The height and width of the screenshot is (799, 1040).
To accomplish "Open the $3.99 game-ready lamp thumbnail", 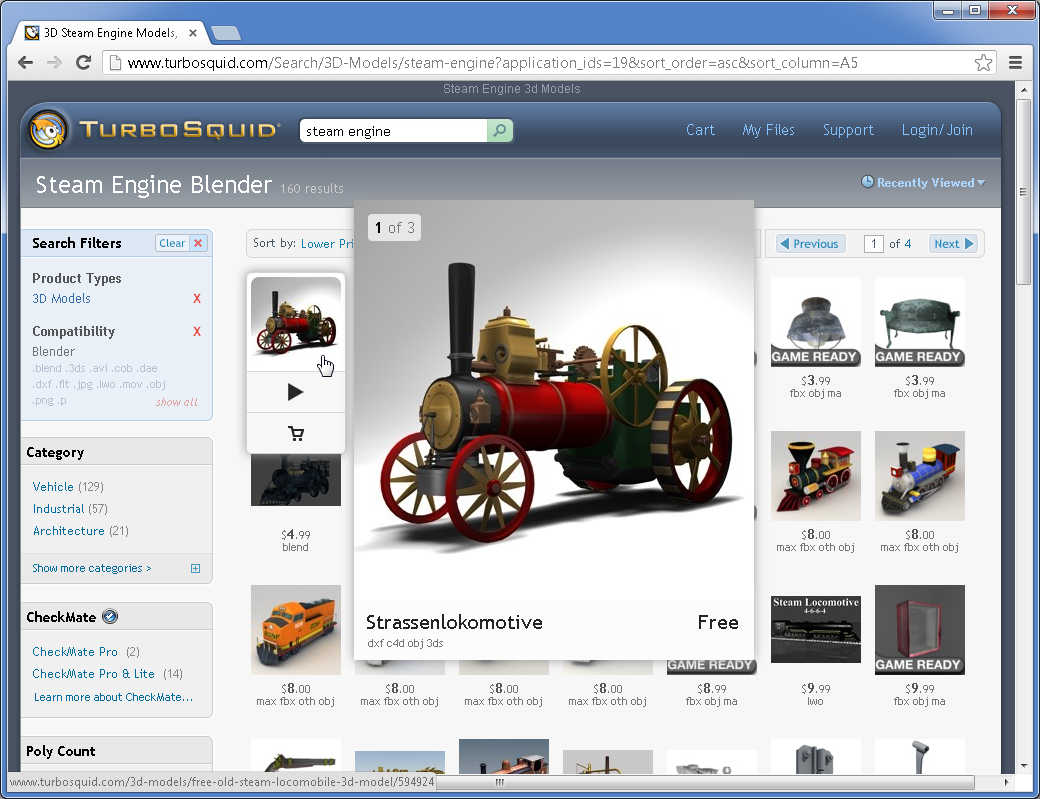I will click(815, 322).
